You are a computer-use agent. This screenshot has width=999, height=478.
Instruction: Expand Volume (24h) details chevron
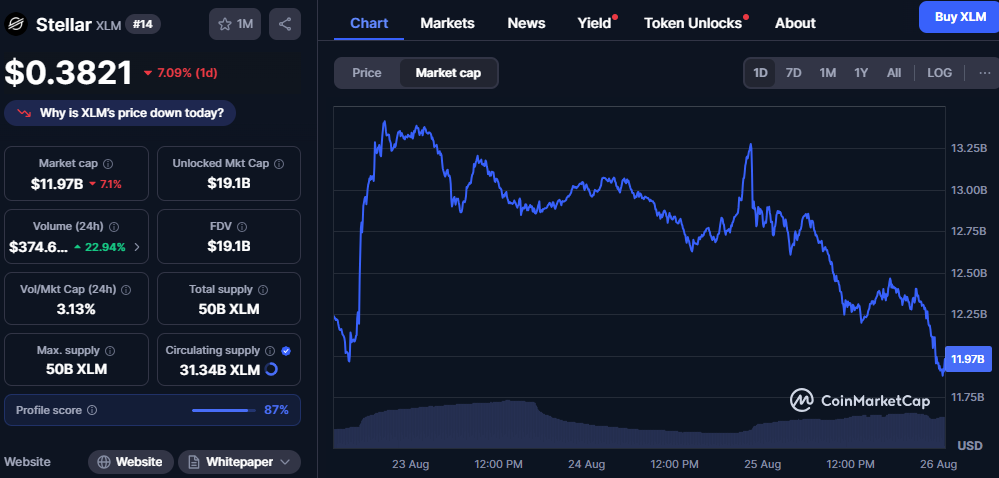tap(137, 247)
